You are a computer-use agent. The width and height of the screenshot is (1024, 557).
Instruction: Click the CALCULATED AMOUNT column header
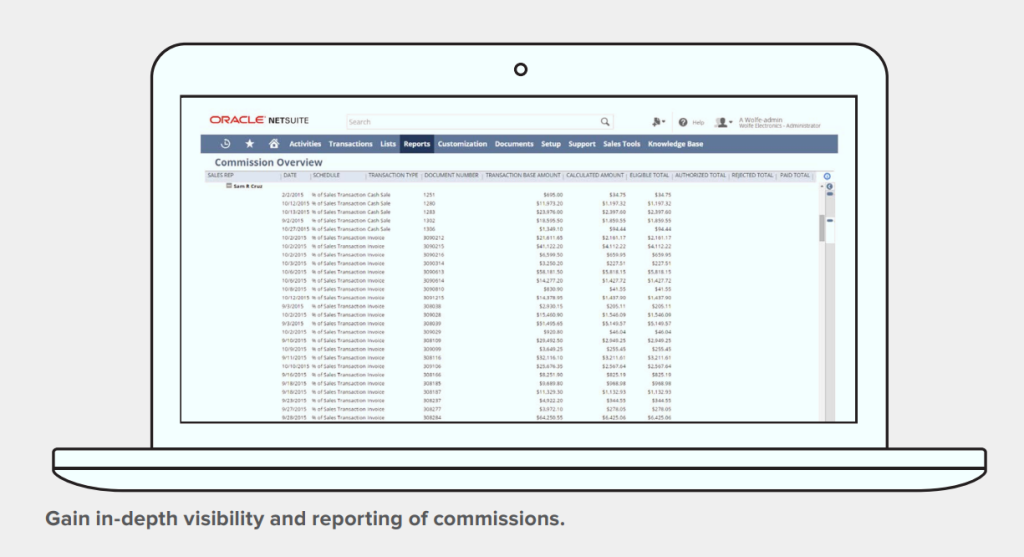(x=595, y=175)
